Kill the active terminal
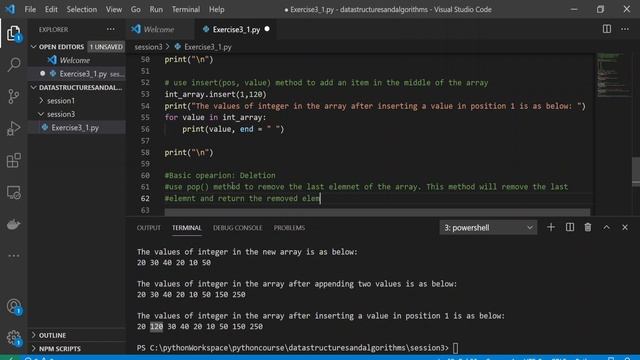 click(588, 227)
